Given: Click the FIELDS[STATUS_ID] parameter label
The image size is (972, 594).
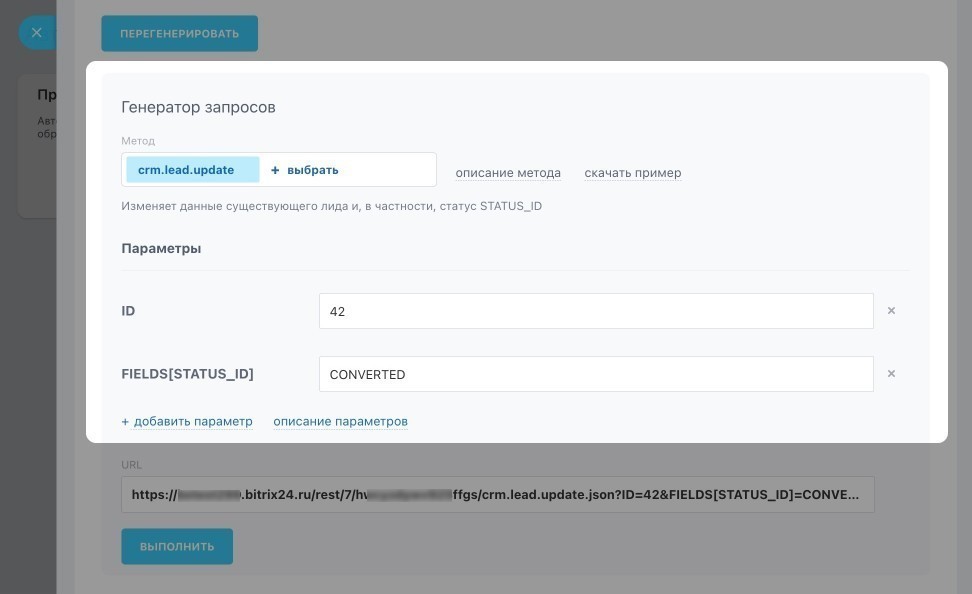Looking at the screenshot, I should (x=187, y=374).
